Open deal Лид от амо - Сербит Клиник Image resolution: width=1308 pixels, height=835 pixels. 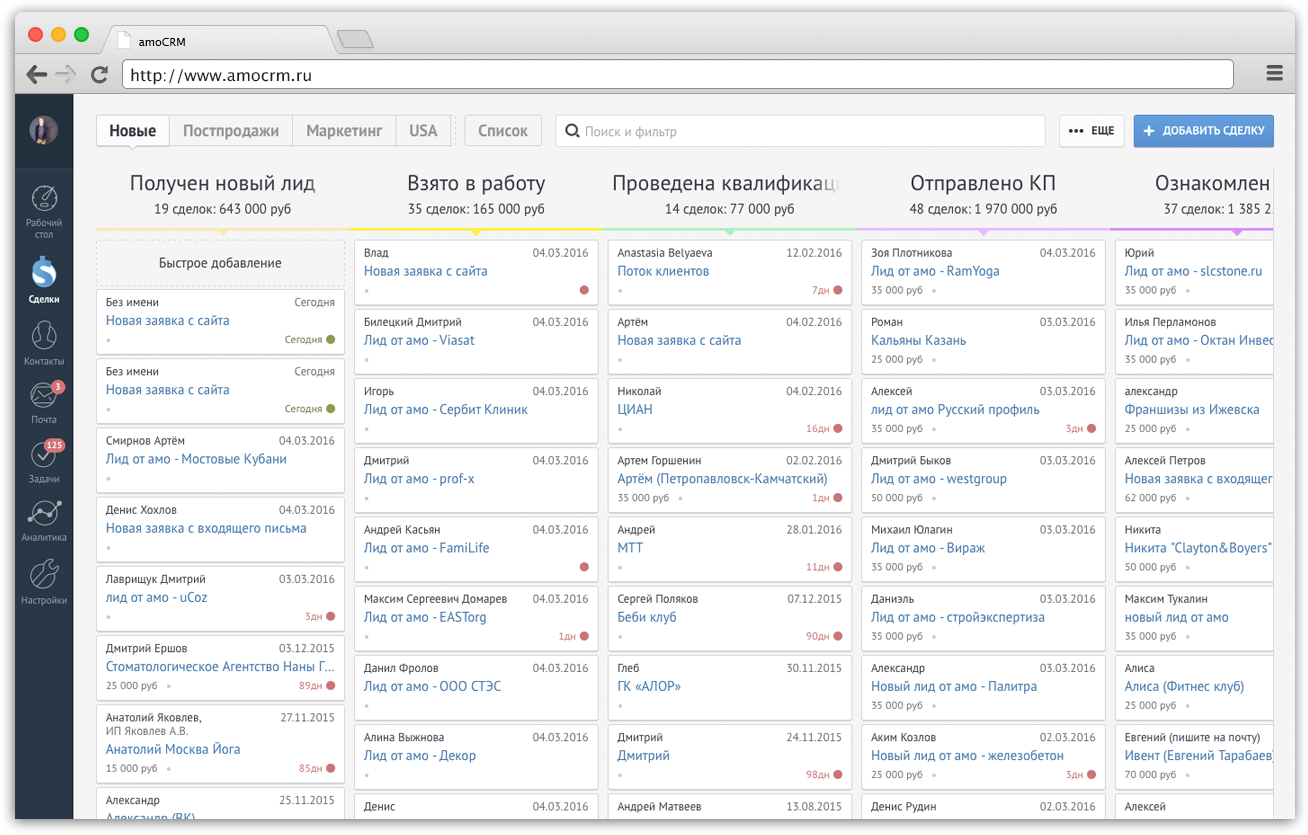tap(446, 409)
